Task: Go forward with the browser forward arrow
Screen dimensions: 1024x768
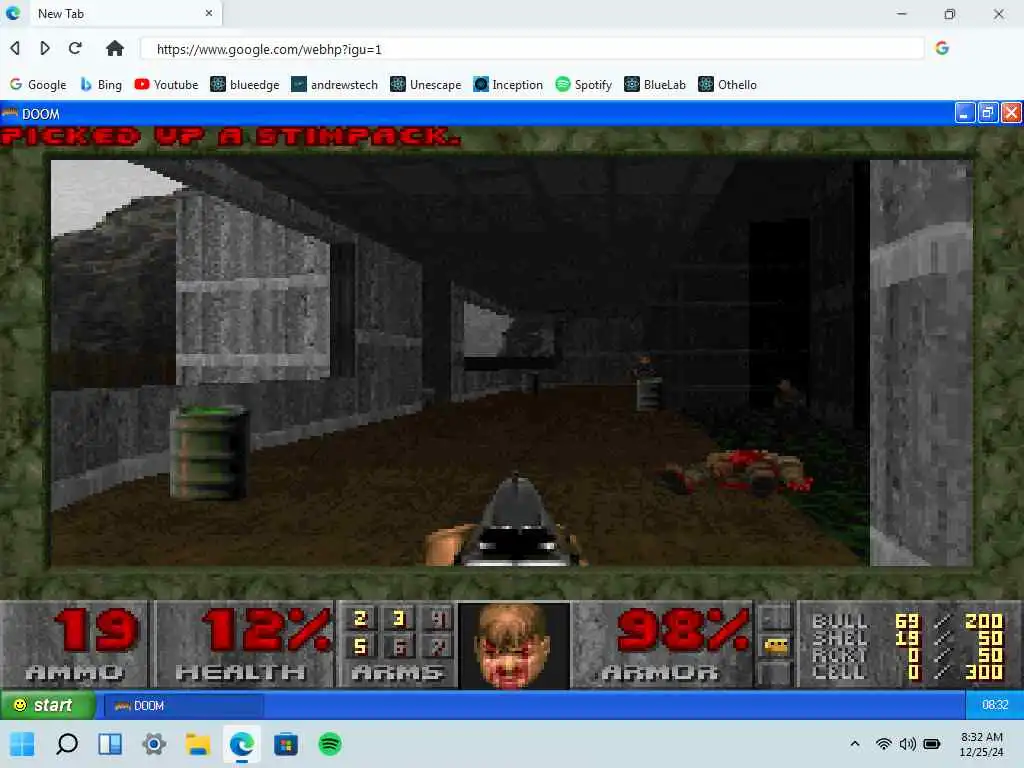Action: [x=44, y=48]
